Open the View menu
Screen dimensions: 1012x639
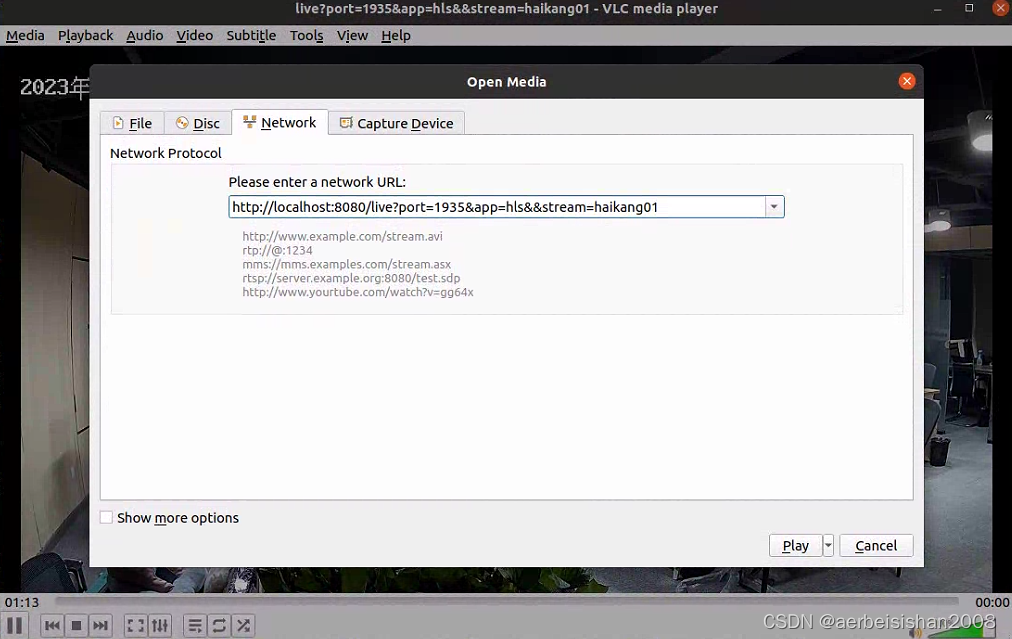352,36
